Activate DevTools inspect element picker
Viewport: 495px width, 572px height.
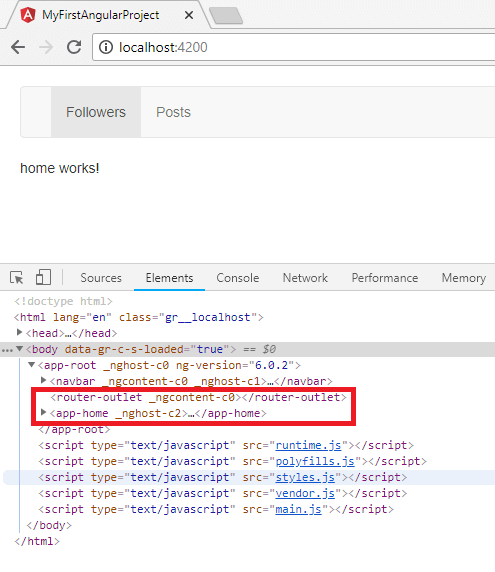(x=16, y=278)
